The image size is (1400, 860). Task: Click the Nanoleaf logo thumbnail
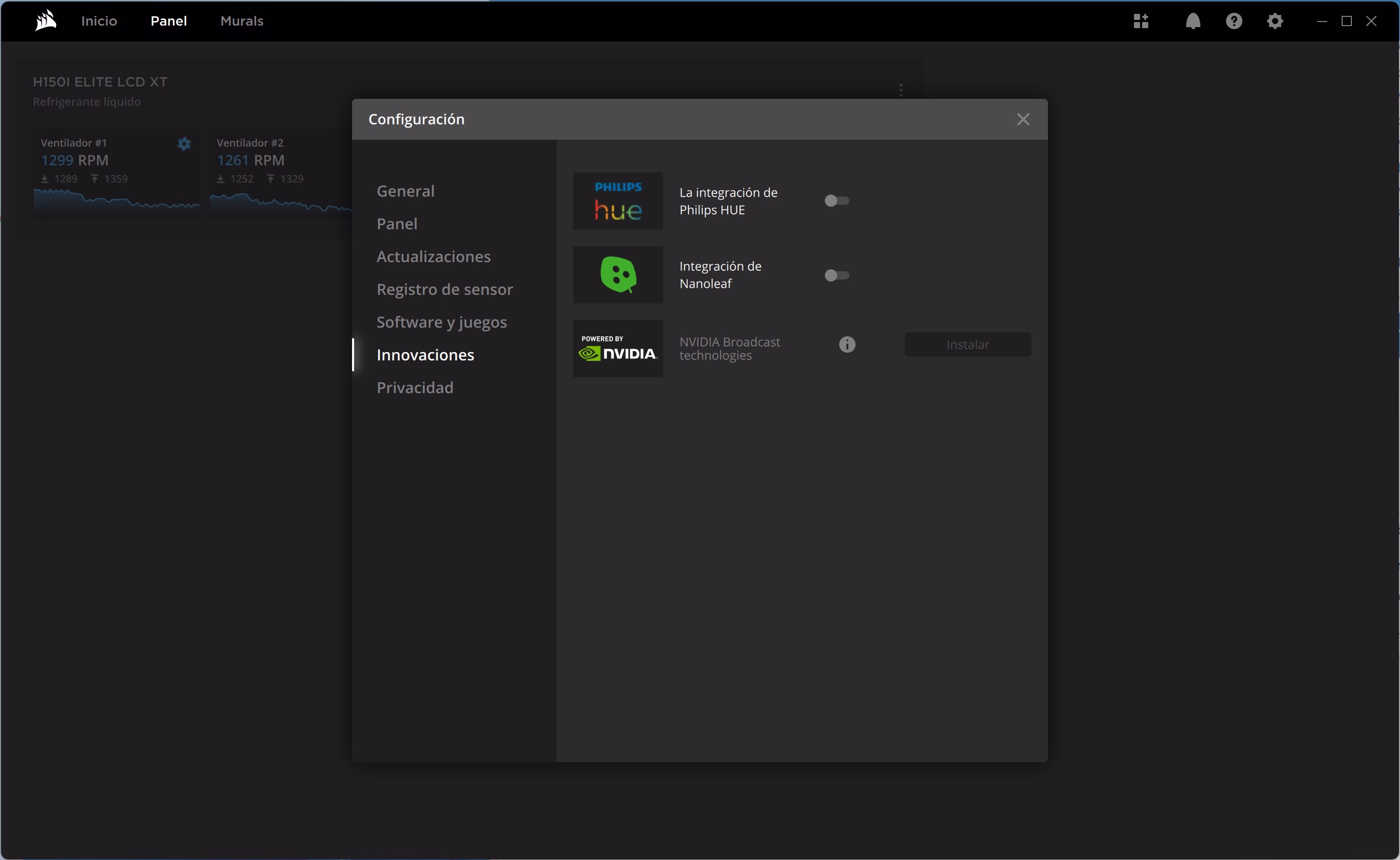tap(617, 275)
